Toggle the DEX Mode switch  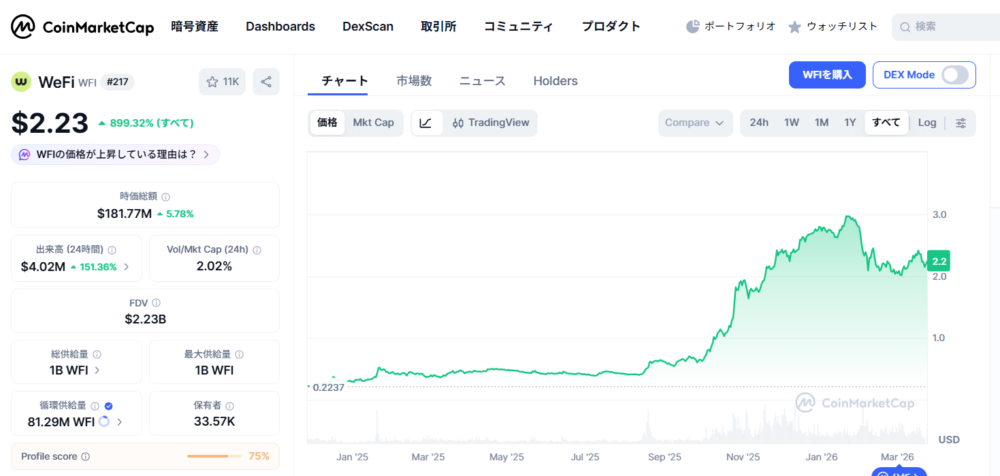pos(955,75)
